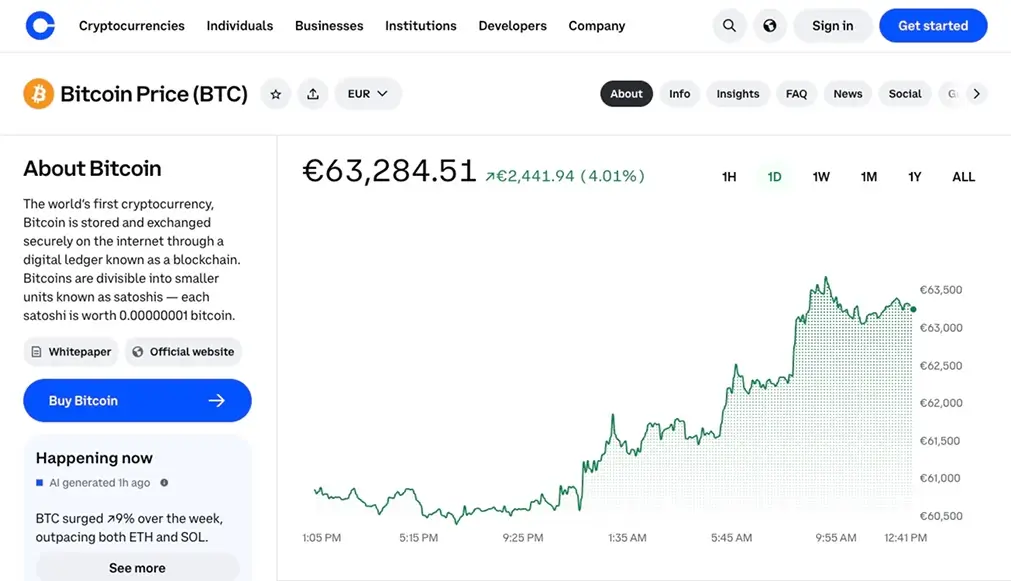Click the globe language icon

pos(769,25)
